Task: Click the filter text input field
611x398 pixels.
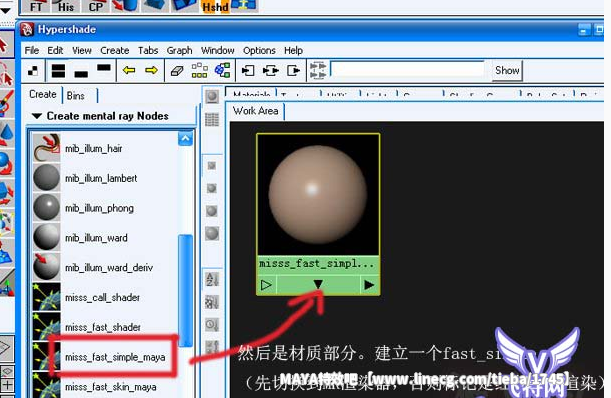Action: [x=408, y=69]
